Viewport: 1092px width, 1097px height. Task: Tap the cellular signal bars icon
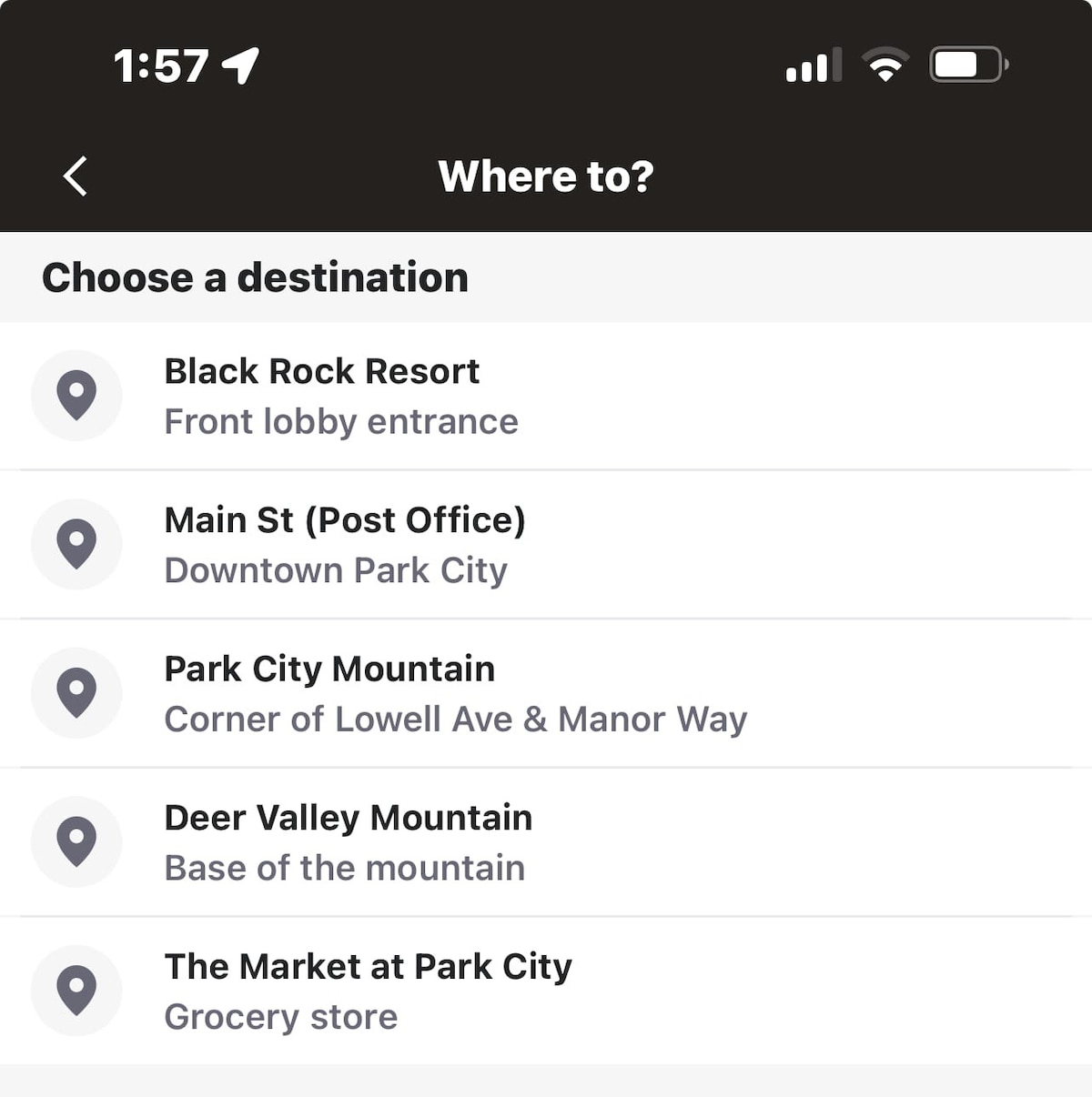click(x=813, y=65)
